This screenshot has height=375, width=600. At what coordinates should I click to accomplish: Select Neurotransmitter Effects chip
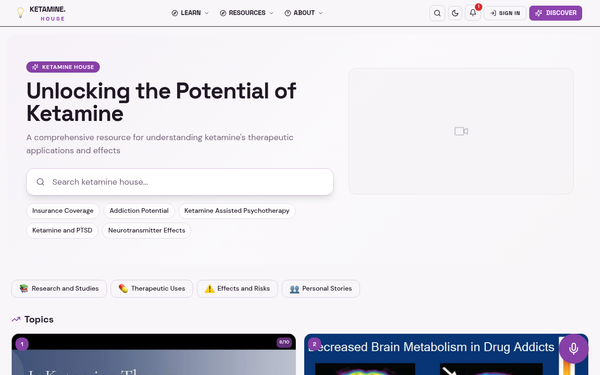pyautogui.click(x=147, y=230)
